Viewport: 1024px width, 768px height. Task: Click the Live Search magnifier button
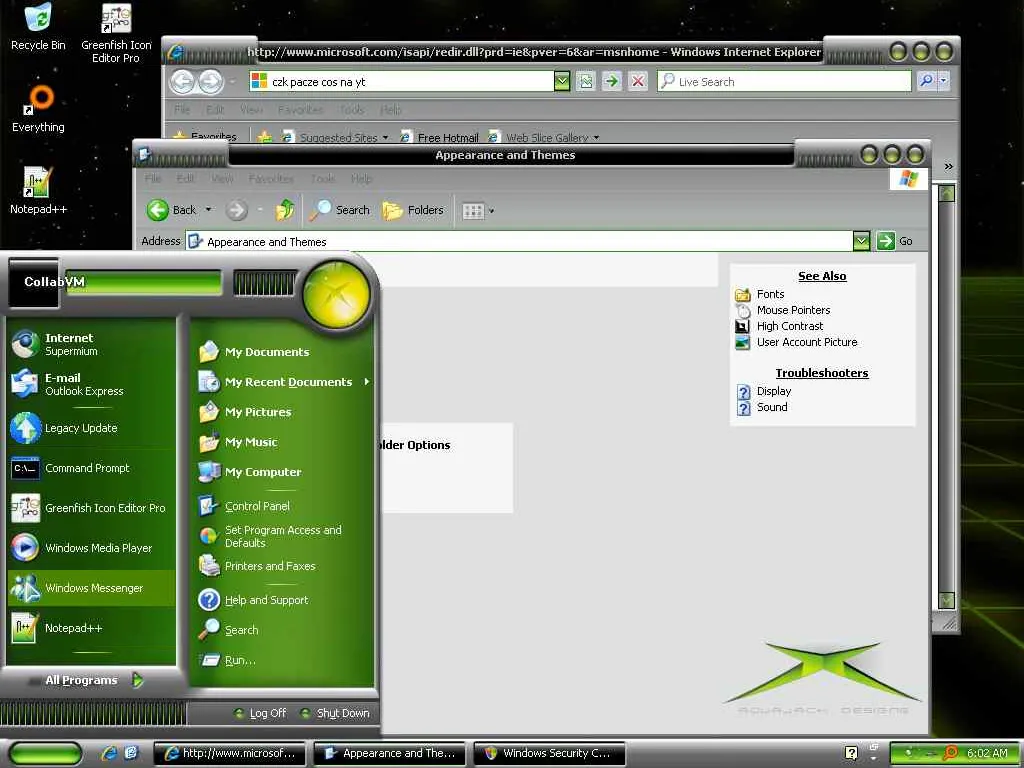click(926, 81)
